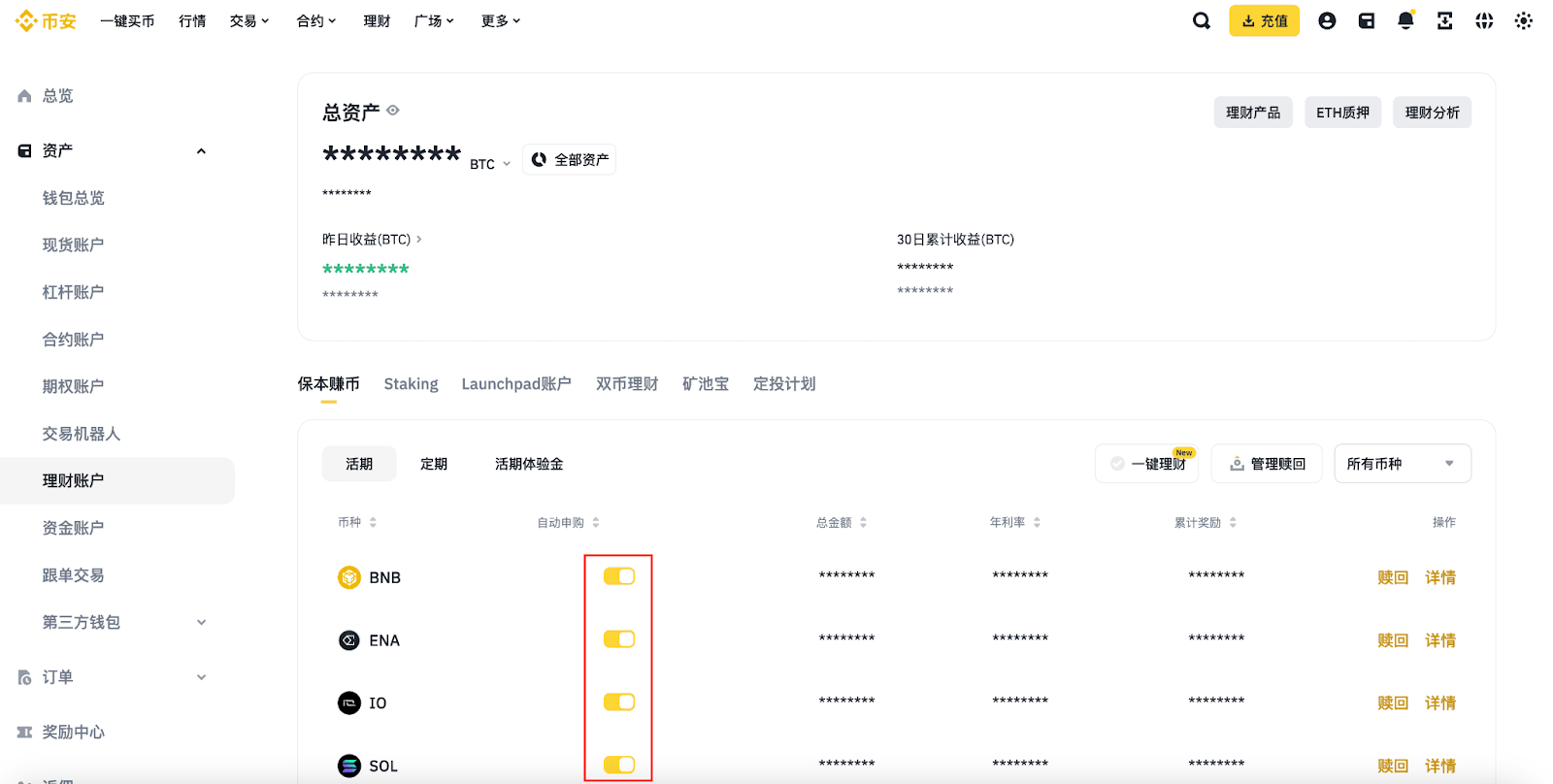1553x784 pixels.
Task: Open 详情 for SOL row
Action: click(1440, 766)
